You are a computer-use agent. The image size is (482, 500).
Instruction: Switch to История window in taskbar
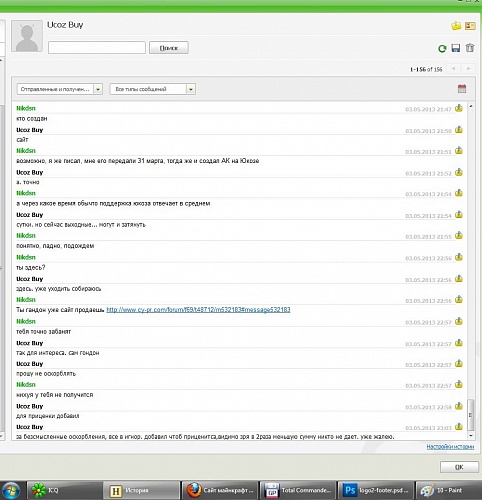(x=141, y=490)
